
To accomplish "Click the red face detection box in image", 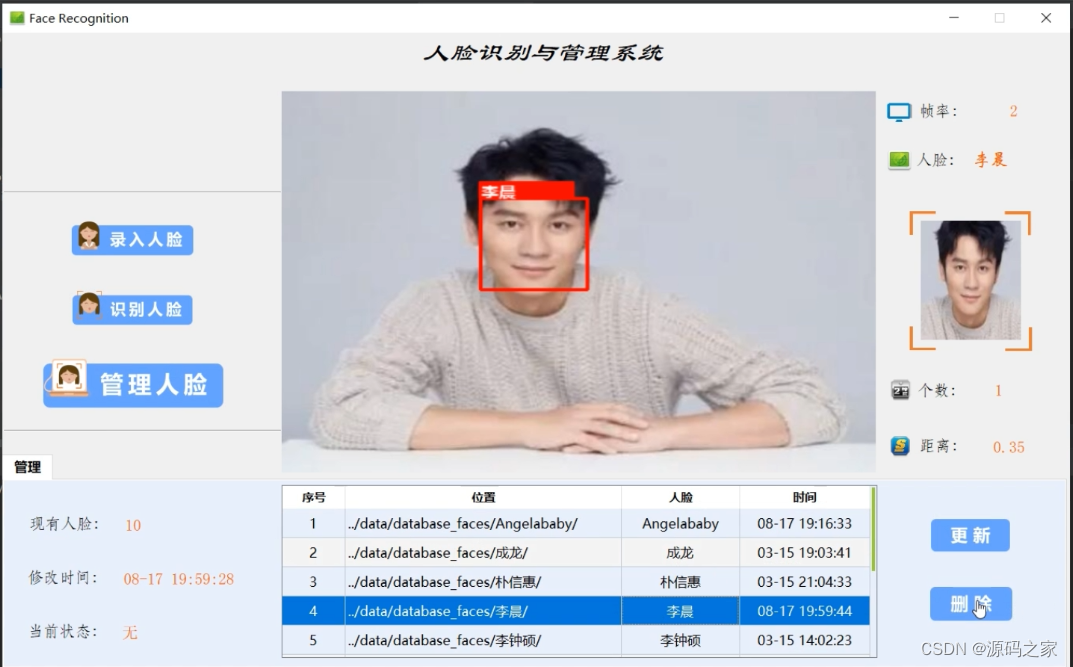I will coord(534,244).
